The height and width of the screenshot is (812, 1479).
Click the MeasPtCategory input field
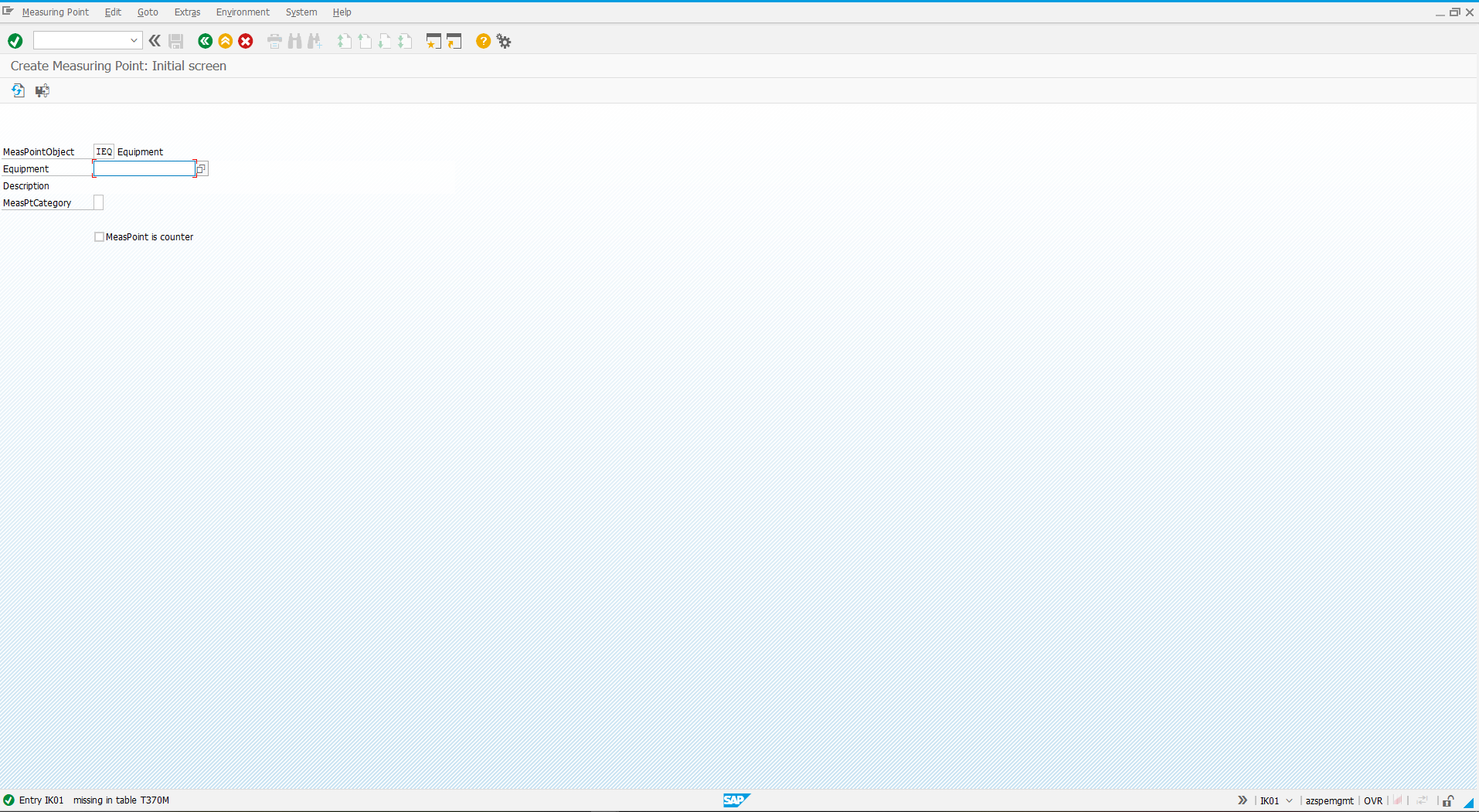pyautogui.click(x=98, y=202)
